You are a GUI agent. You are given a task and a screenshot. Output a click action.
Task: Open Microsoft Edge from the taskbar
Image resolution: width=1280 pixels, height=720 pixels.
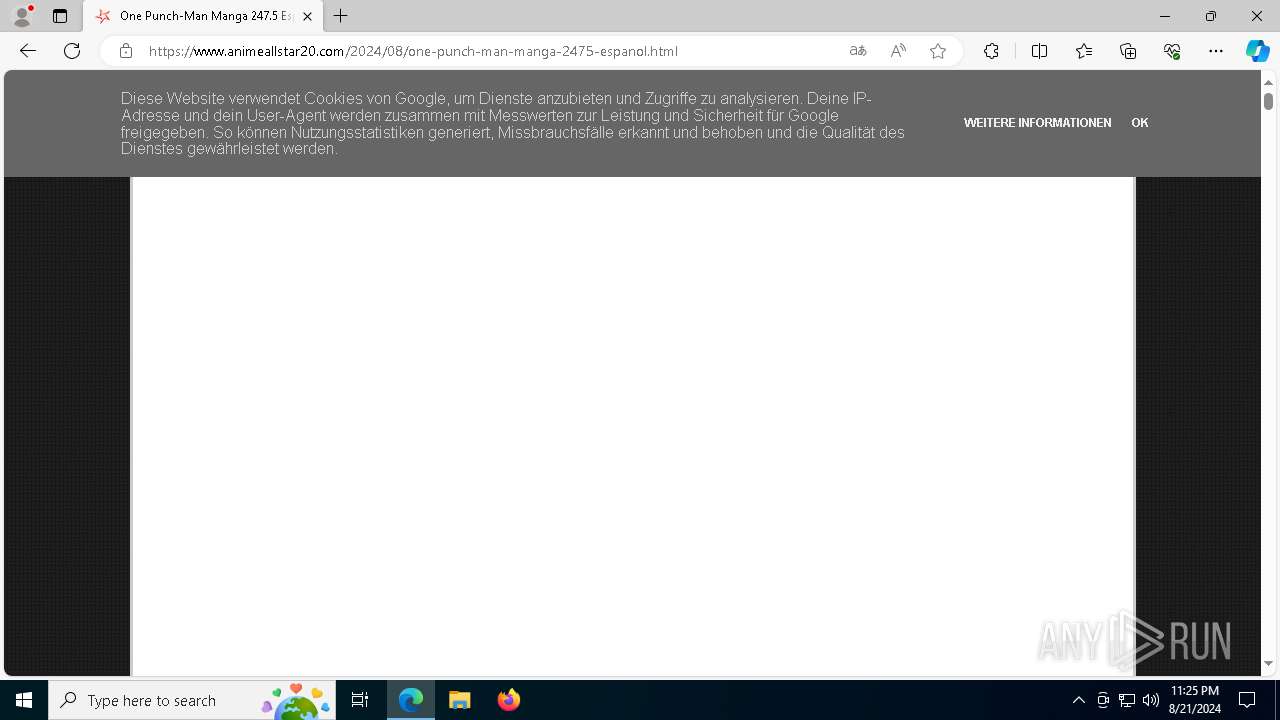pyautogui.click(x=411, y=700)
